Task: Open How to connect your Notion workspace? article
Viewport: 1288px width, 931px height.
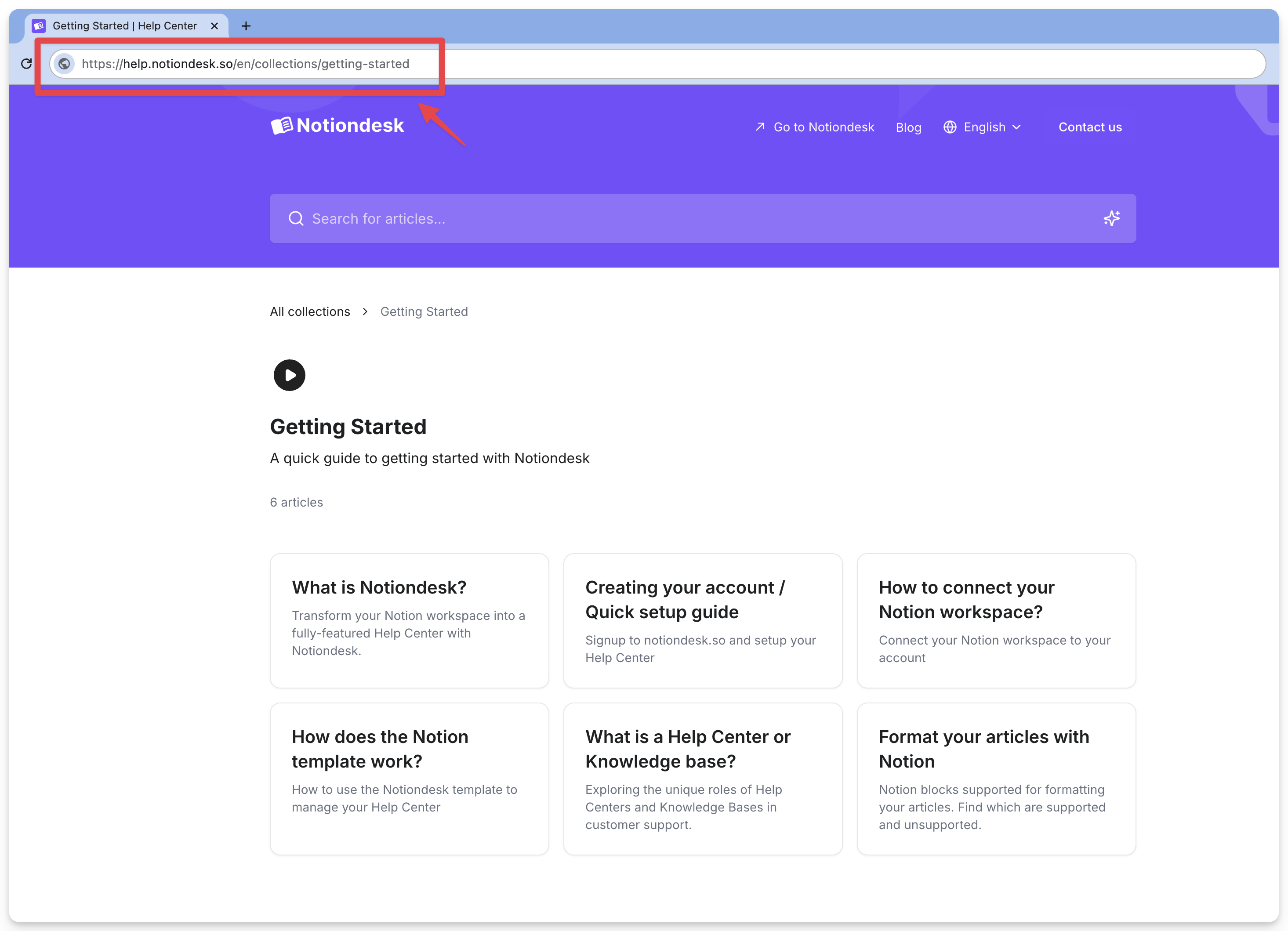Action: (997, 621)
